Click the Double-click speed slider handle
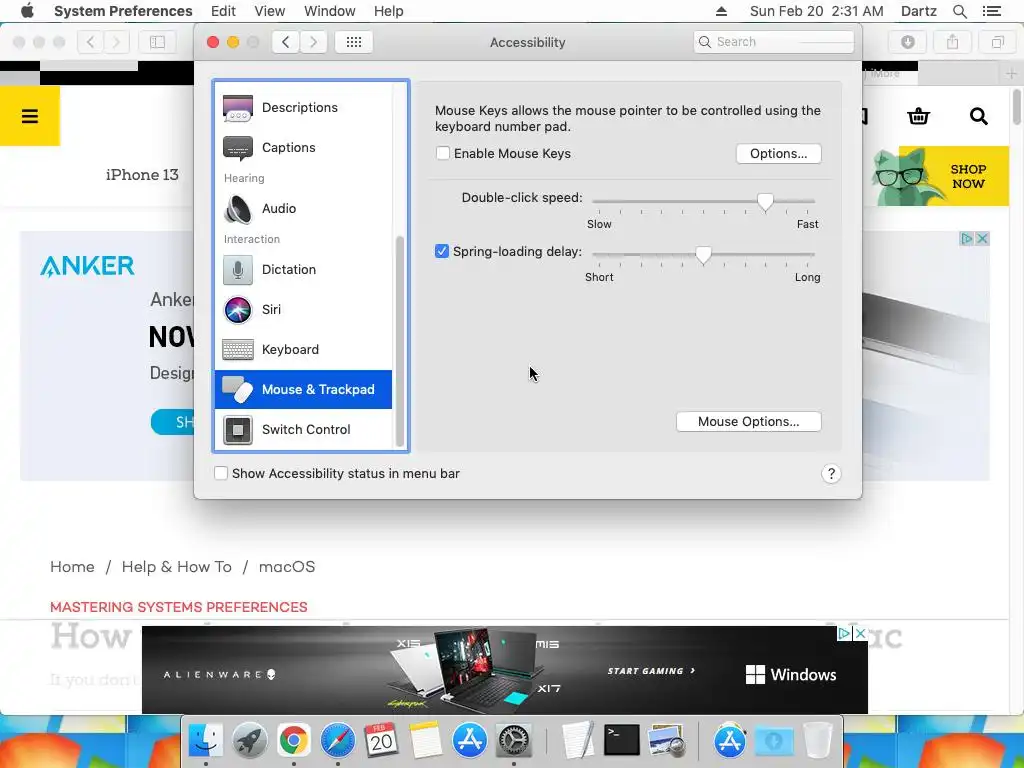This screenshot has width=1024, height=768. tap(765, 202)
